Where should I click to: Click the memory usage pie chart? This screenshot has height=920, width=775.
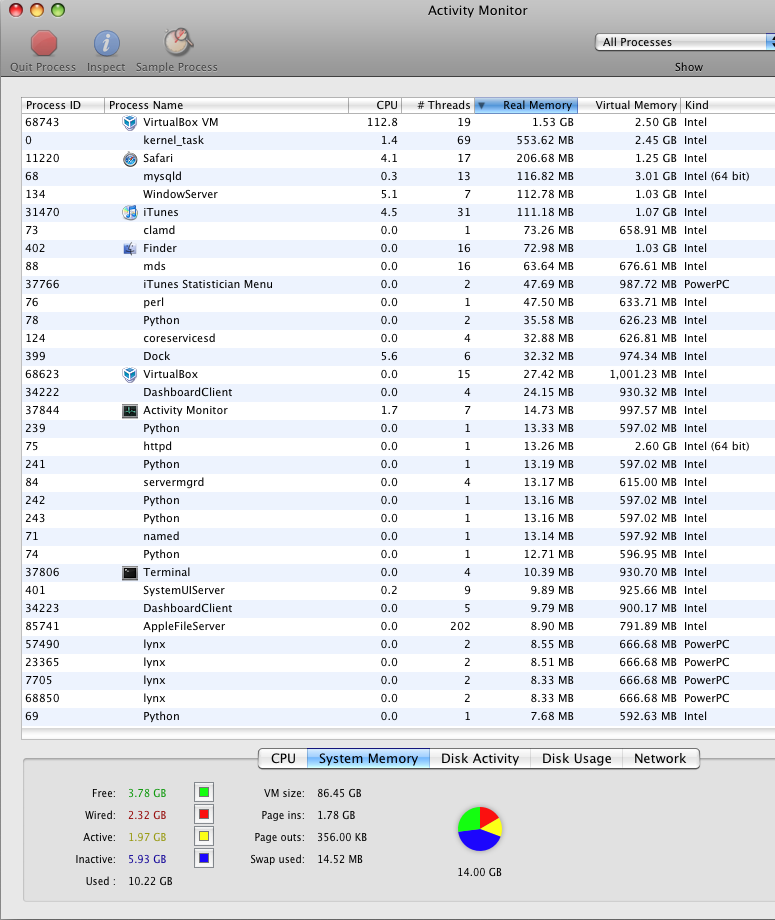point(480,828)
